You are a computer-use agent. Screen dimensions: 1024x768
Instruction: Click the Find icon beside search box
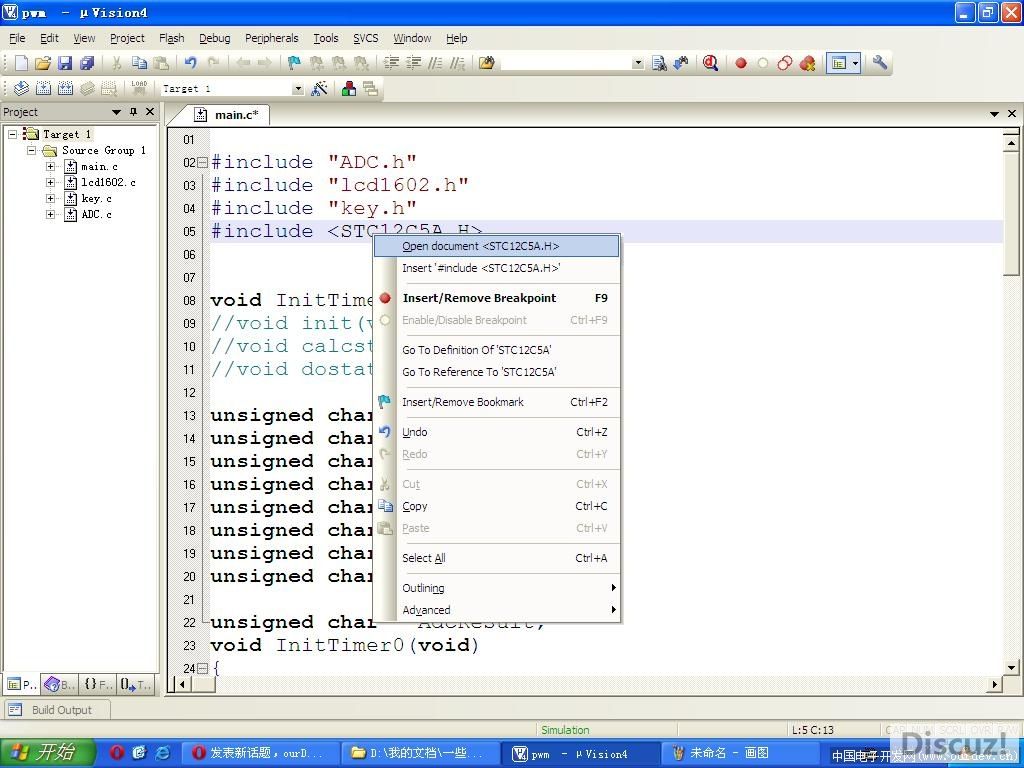659,63
